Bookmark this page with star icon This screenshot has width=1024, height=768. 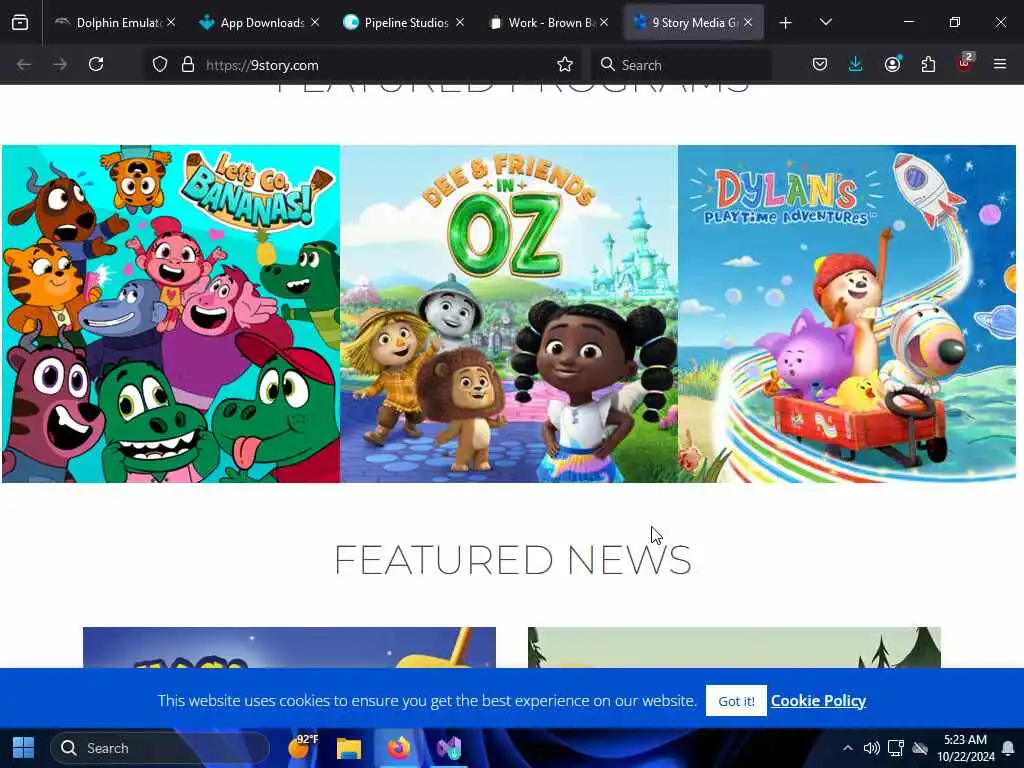[565, 64]
